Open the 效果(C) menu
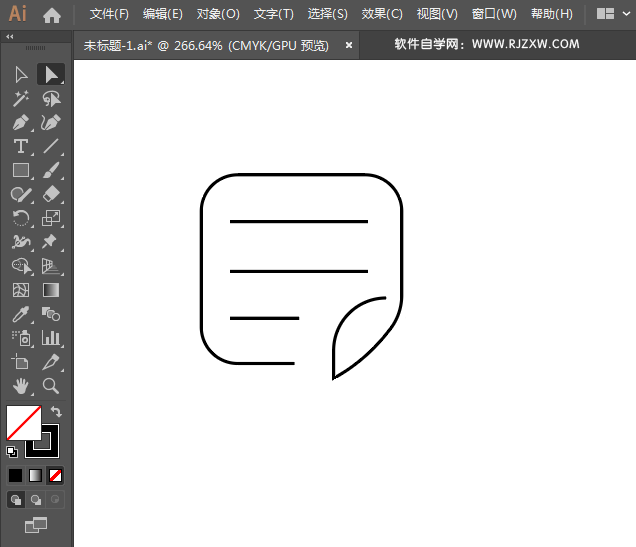Screen dimensions: 636x547 point(382,14)
